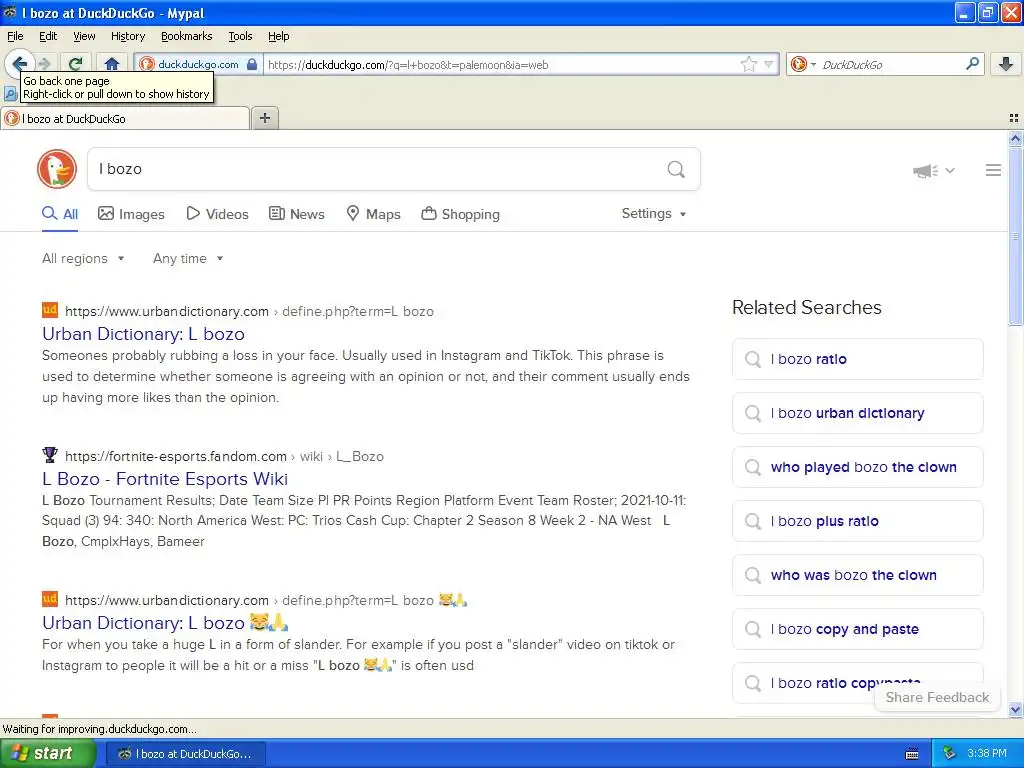The height and width of the screenshot is (768, 1024).
Task: Open the new tab plus button
Action: pos(264,118)
